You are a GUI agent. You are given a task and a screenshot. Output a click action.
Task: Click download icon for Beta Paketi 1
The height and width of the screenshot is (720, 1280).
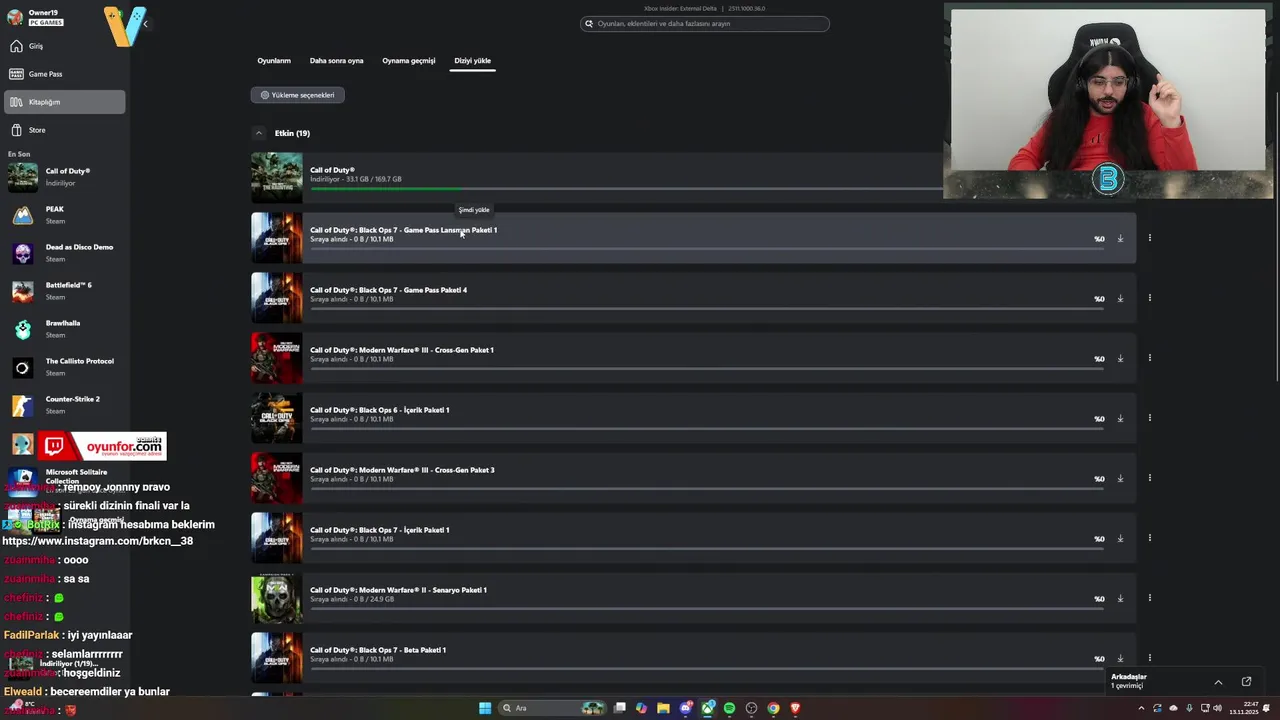click(x=1120, y=659)
